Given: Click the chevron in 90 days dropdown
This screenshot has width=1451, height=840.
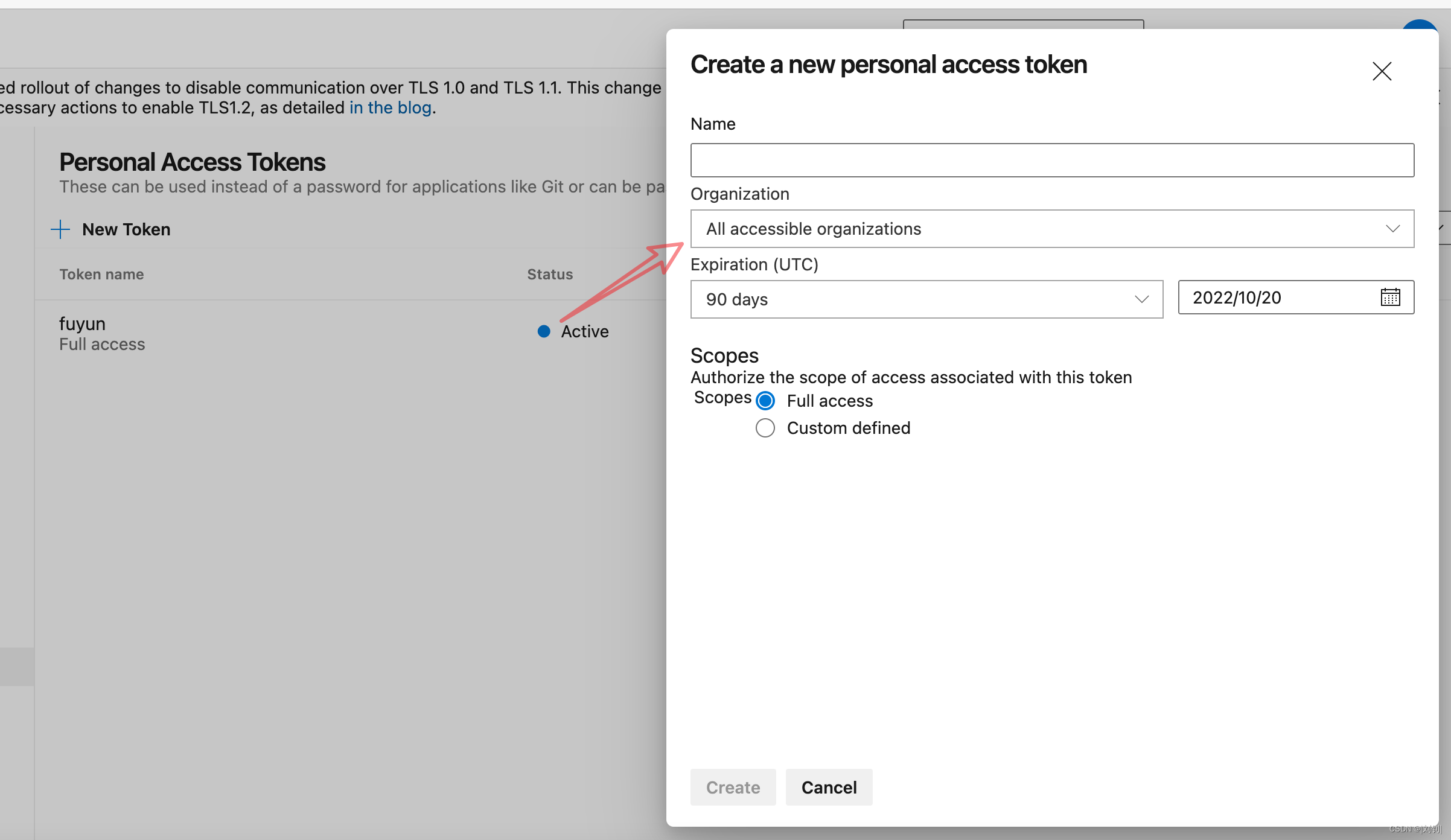Looking at the screenshot, I should tap(1141, 299).
